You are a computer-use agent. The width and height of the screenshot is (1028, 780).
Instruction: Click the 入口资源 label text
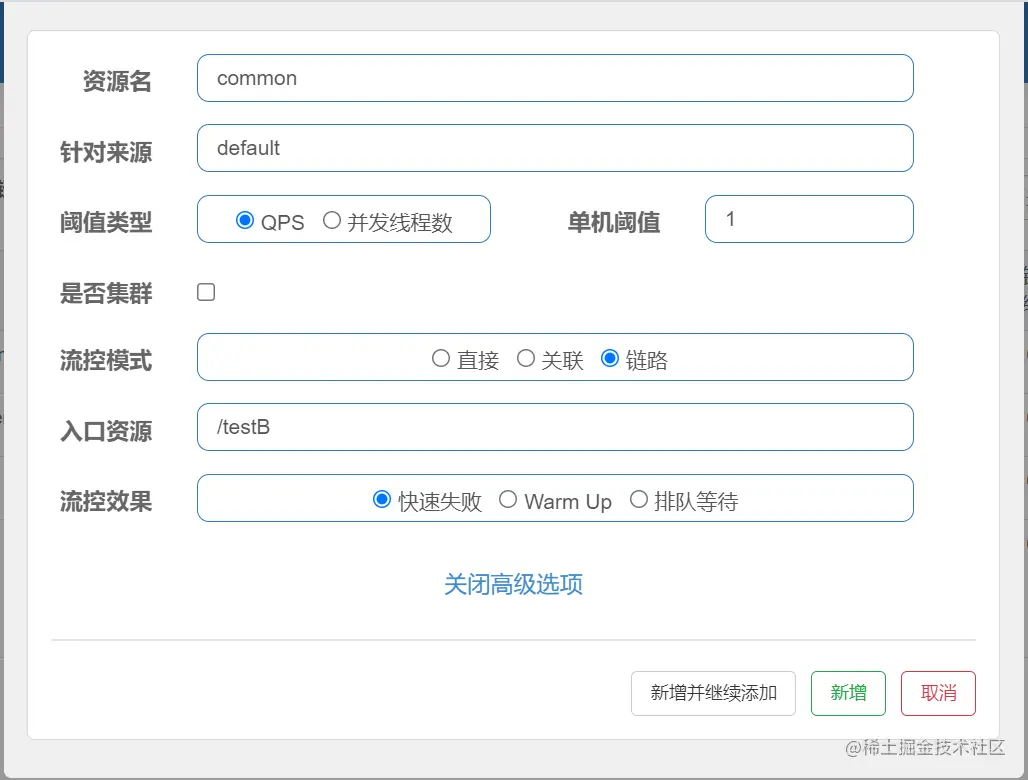pyautogui.click(x=106, y=431)
